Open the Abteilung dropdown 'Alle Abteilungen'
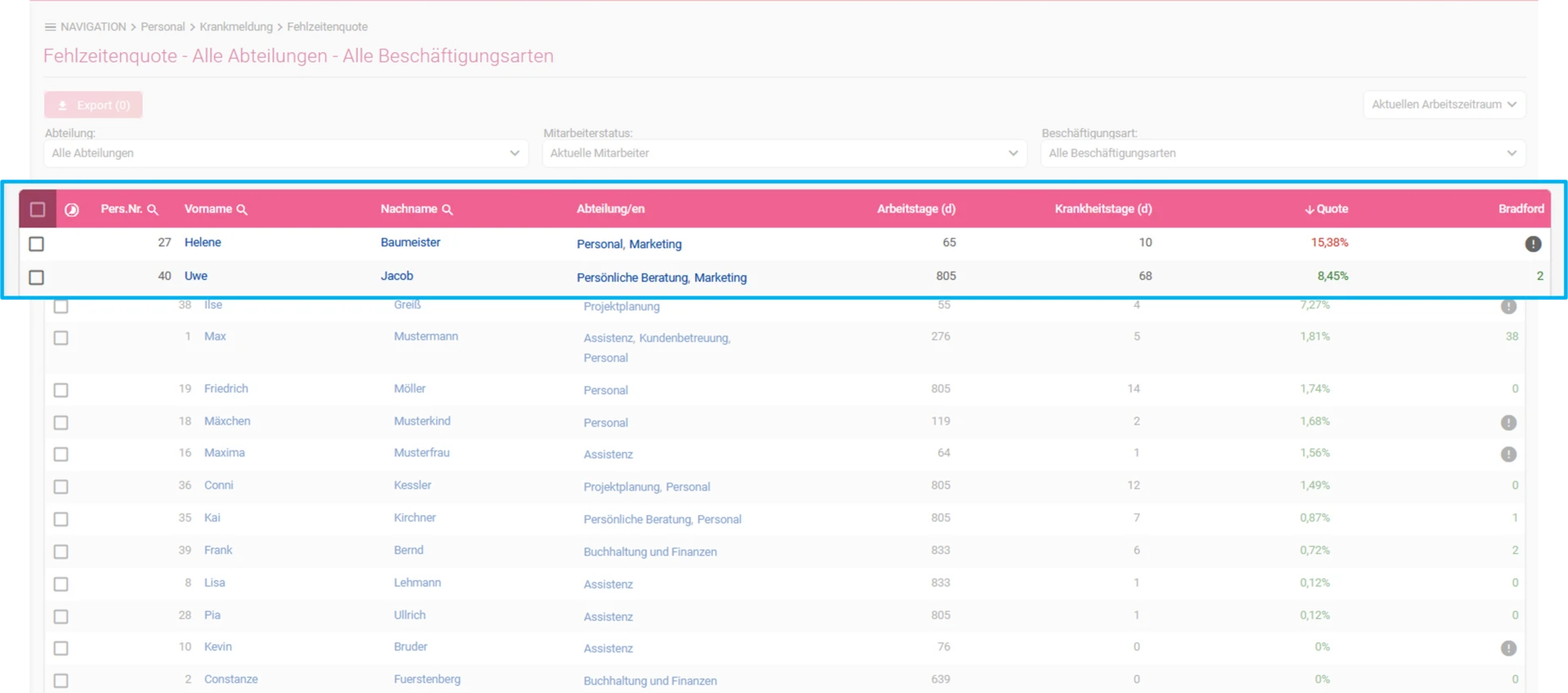 286,153
